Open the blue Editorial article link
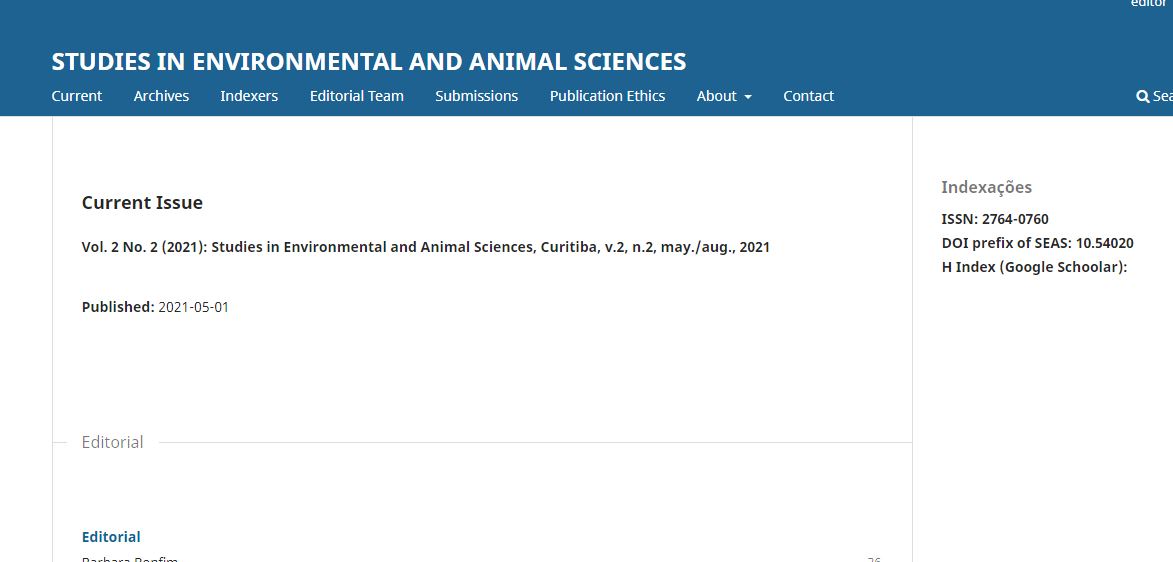Viewport: 1173px width, 562px height. click(x=111, y=537)
